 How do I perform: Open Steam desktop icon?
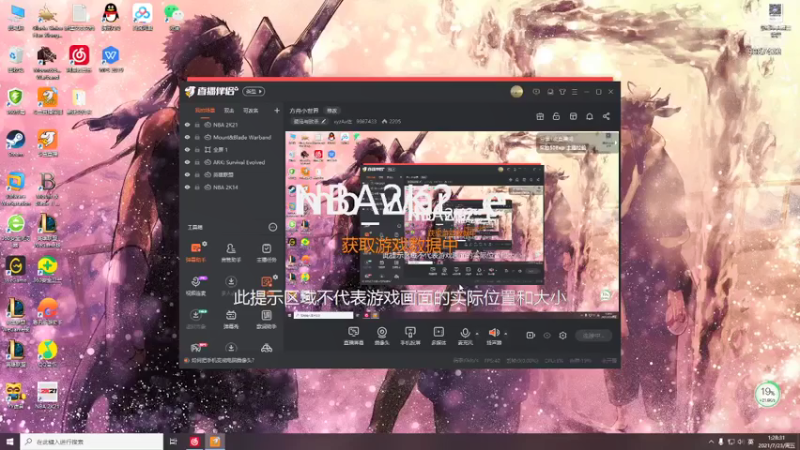click(16, 143)
